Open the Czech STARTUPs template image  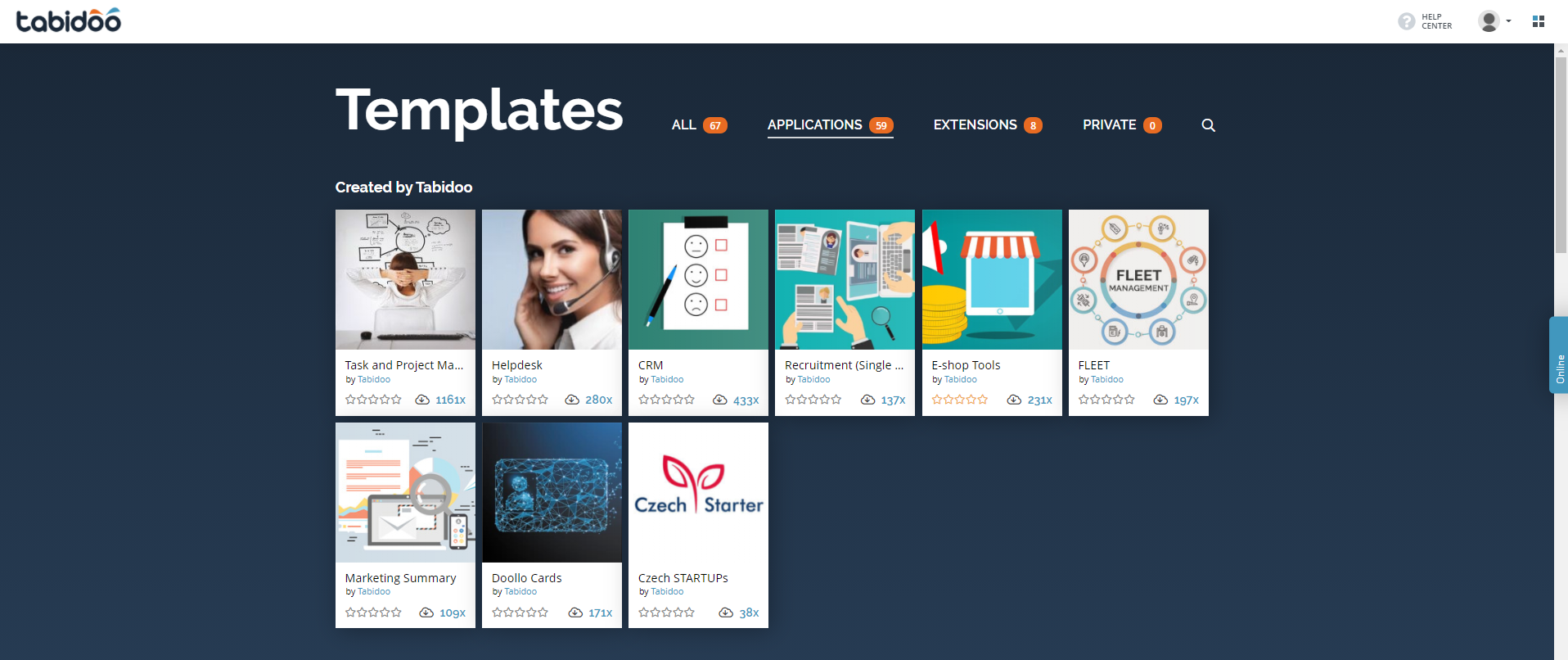698,492
